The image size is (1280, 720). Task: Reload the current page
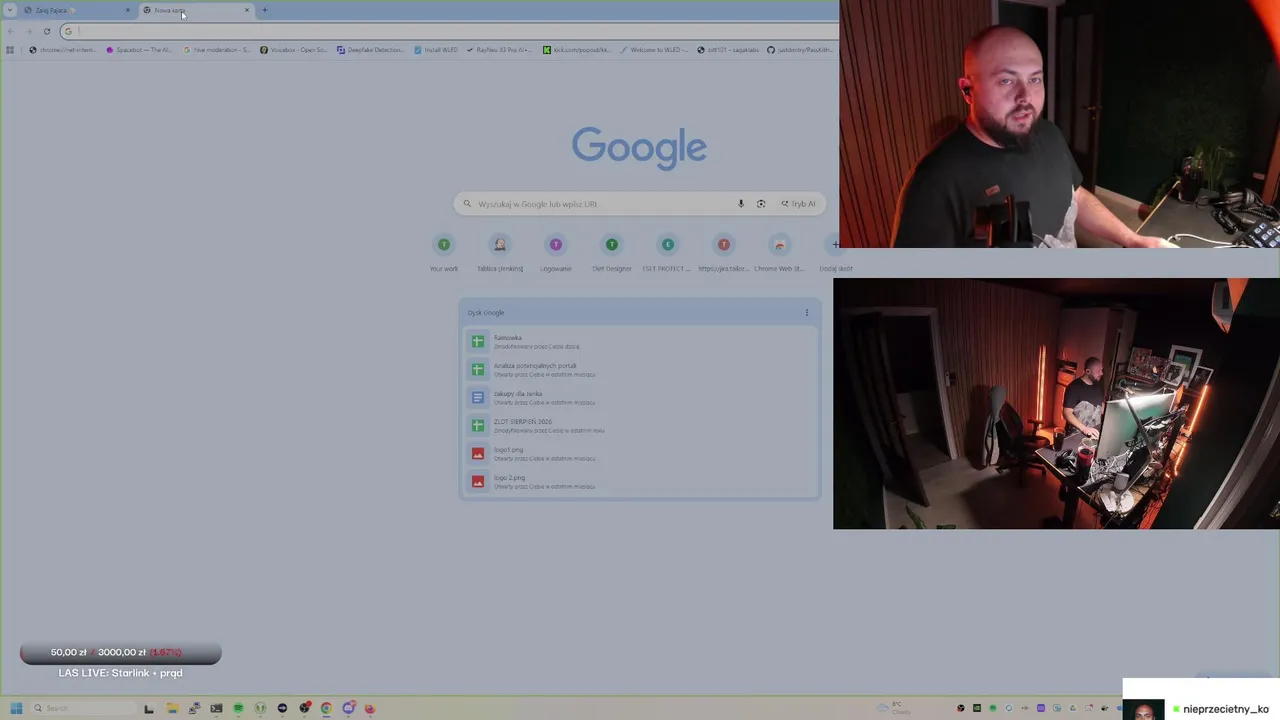pos(46,31)
